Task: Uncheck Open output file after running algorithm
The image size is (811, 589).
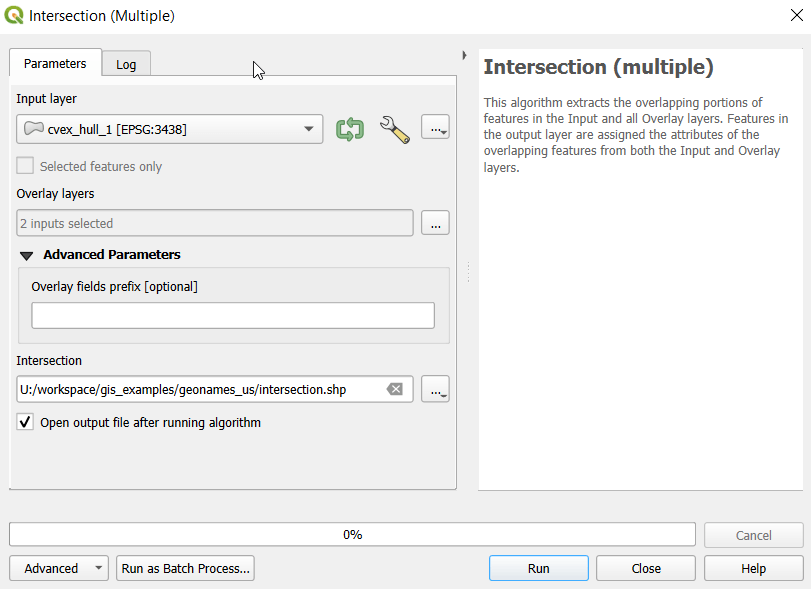Action: (26, 422)
